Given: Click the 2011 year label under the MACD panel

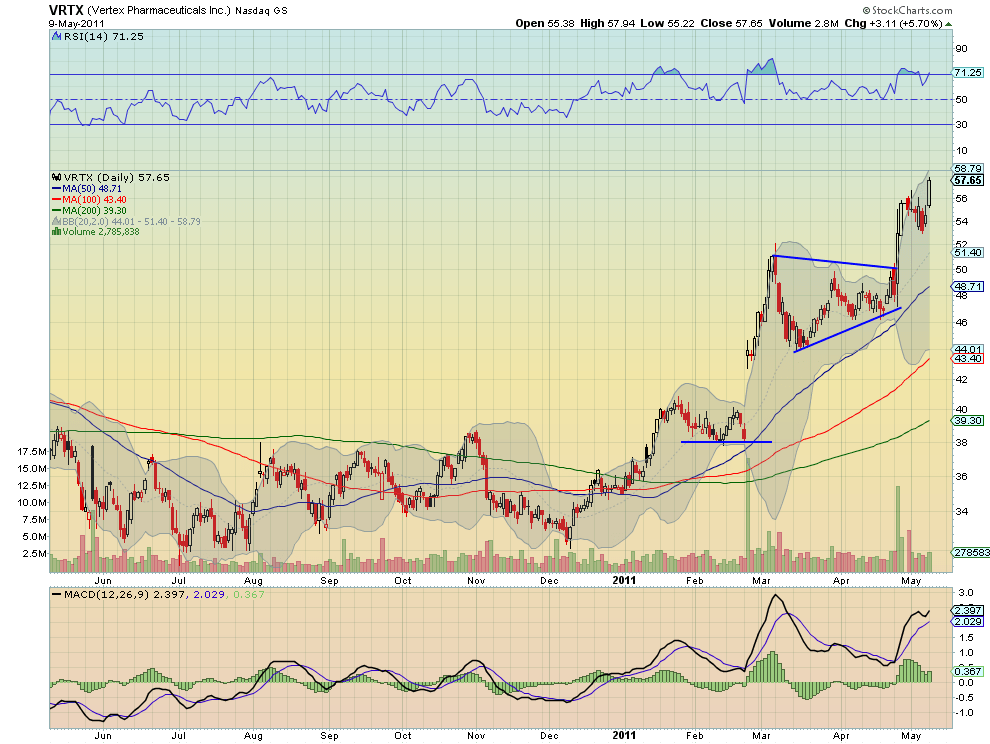Looking at the screenshot, I should [624, 735].
